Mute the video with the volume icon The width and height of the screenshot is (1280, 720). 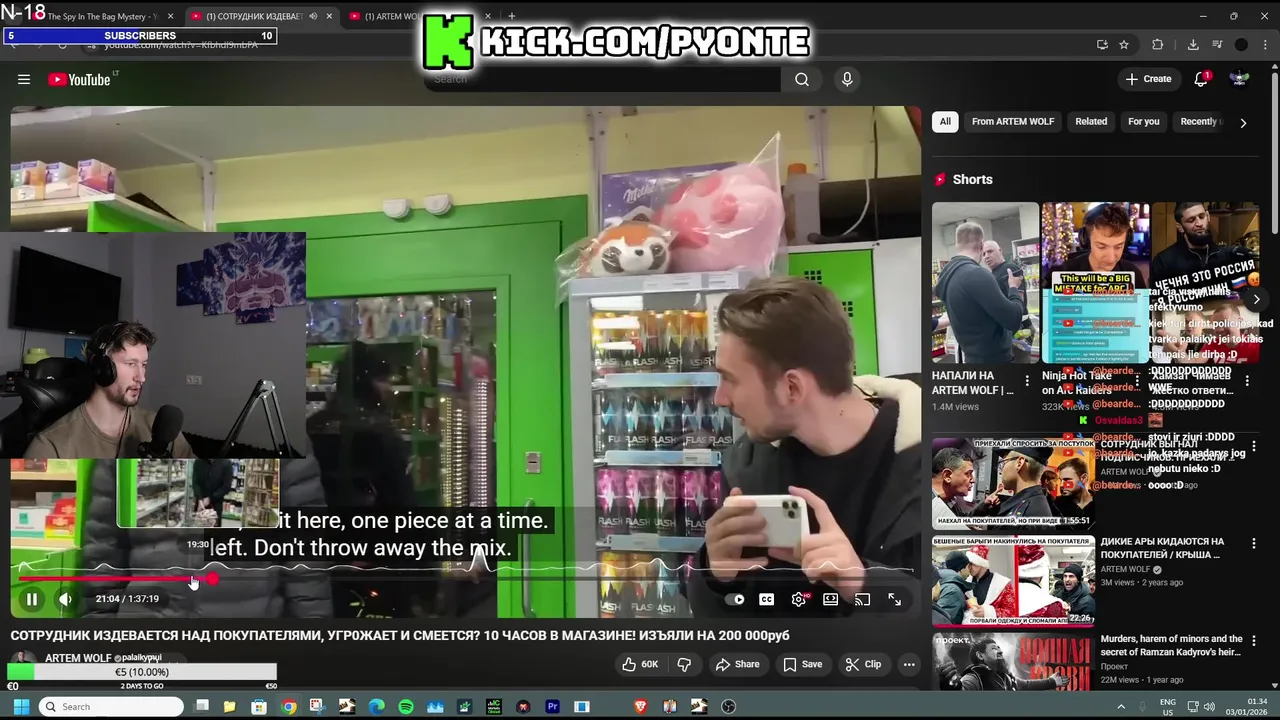coord(65,599)
